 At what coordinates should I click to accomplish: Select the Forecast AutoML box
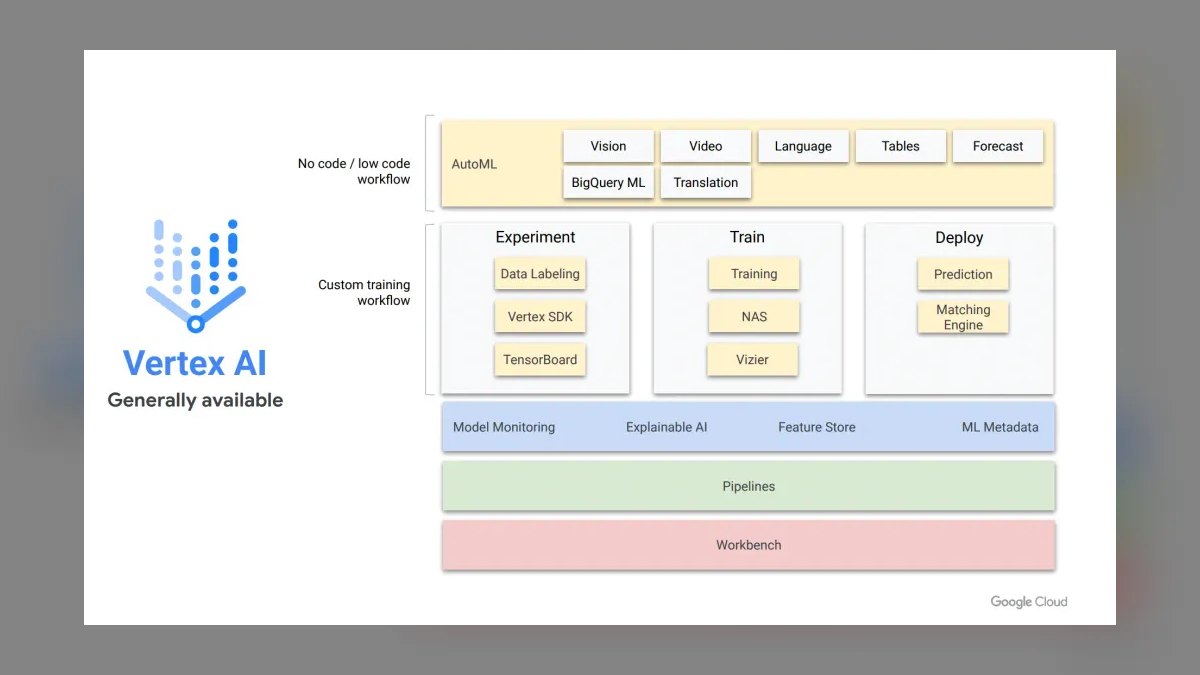coord(998,146)
